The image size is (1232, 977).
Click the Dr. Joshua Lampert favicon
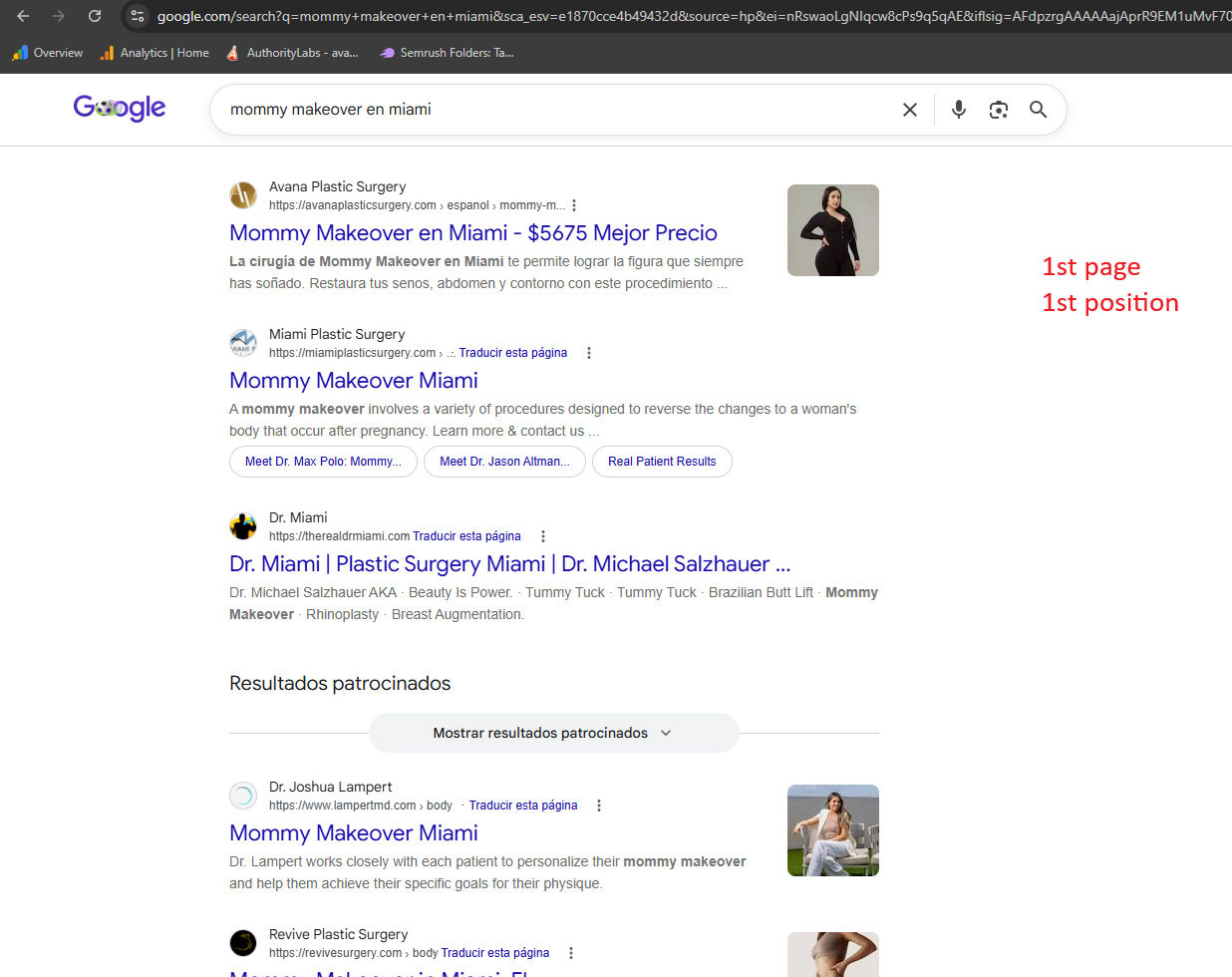tap(243, 796)
